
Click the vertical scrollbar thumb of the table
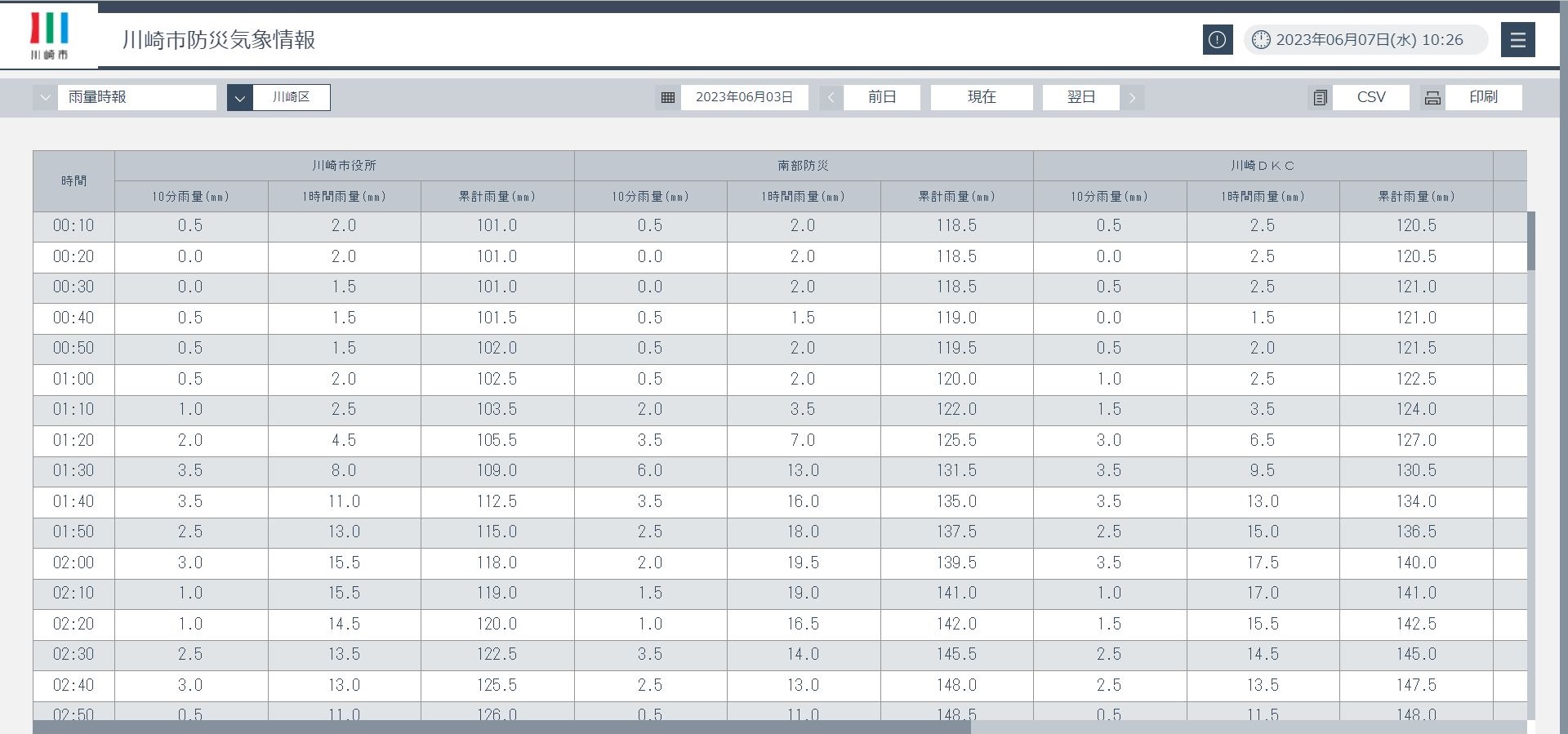pos(1531,241)
